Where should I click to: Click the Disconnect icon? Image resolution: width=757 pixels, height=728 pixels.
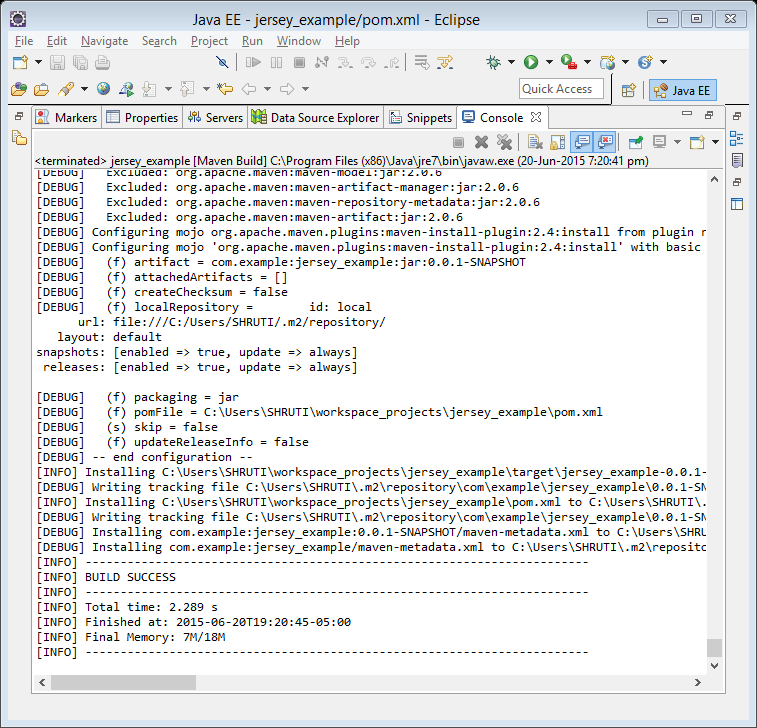coord(322,62)
